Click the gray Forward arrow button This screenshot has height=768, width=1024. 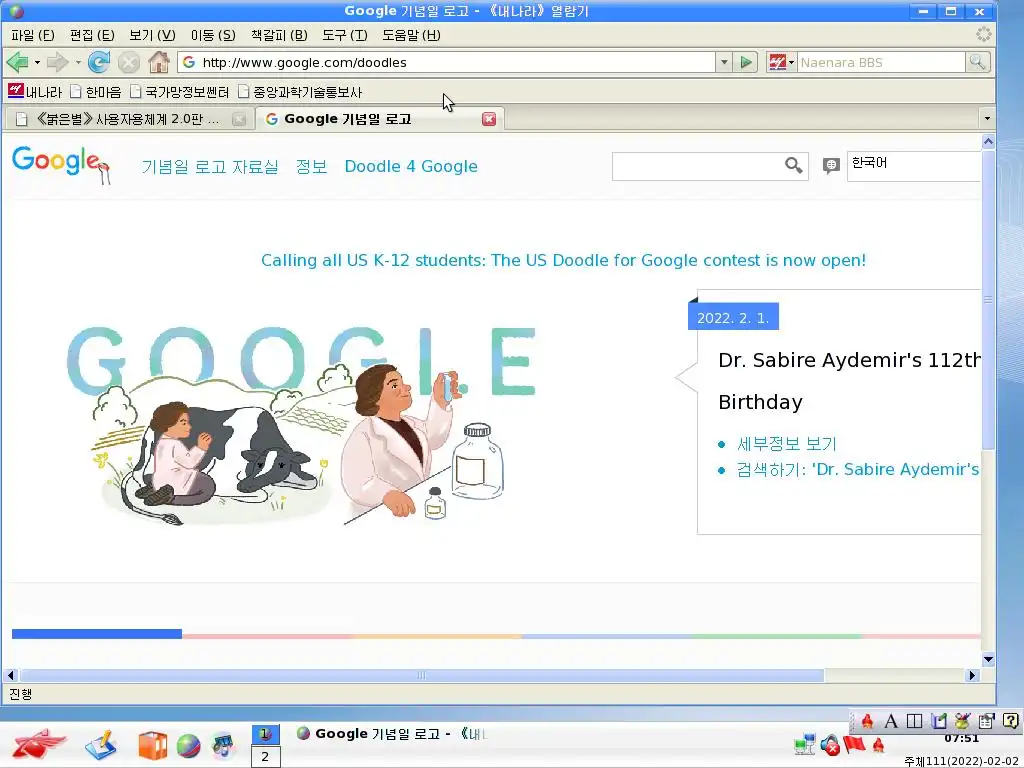point(57,63)
